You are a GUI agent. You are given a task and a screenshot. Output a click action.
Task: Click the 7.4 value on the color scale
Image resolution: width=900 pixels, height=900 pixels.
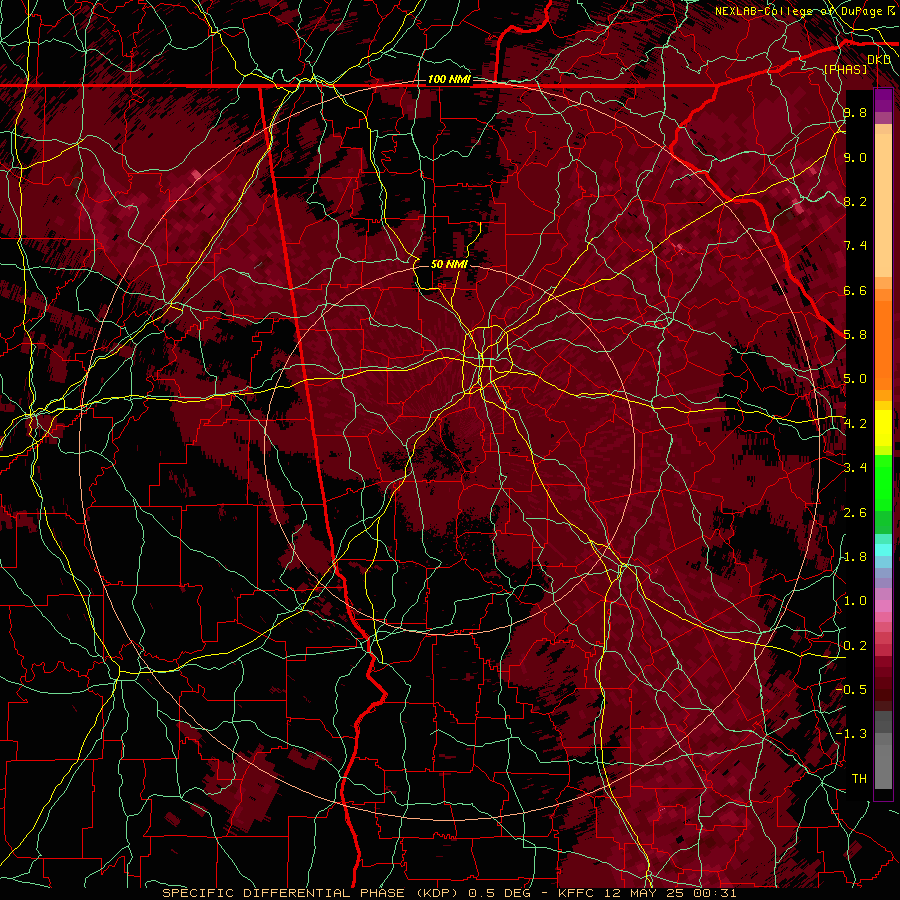(855, 246)
